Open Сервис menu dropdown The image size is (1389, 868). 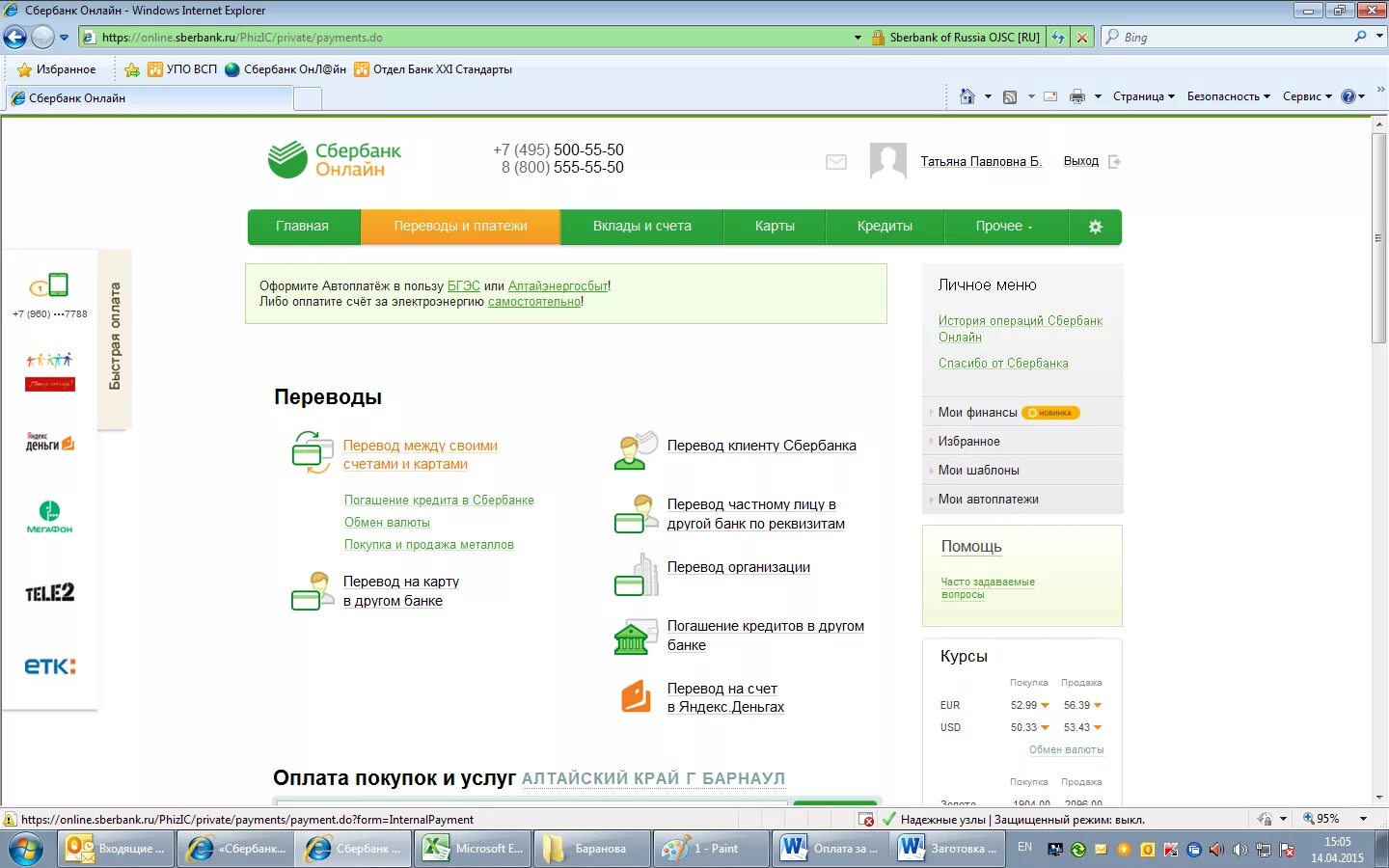(x=1307, y=96)
